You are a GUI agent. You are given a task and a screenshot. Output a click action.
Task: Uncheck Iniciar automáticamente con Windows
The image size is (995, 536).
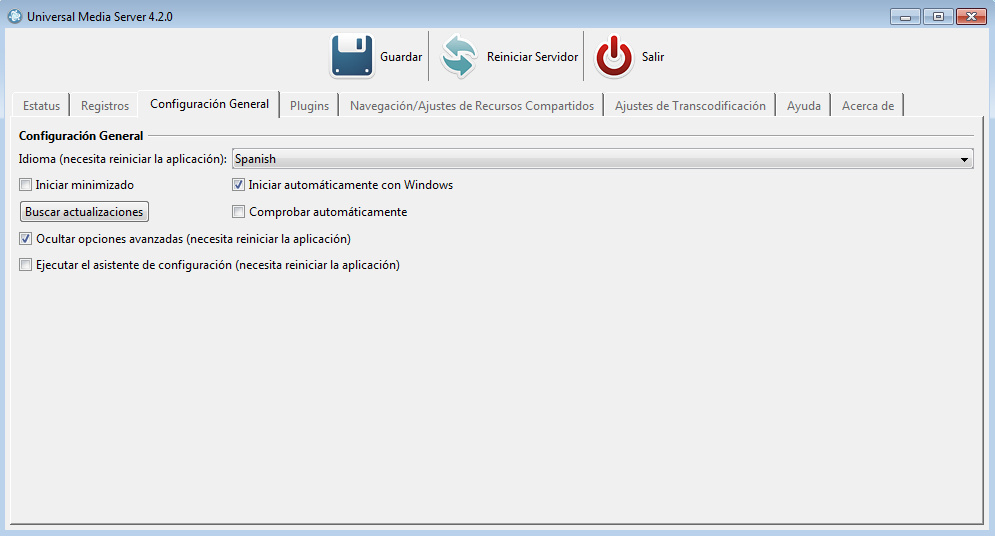pos(239,185)
